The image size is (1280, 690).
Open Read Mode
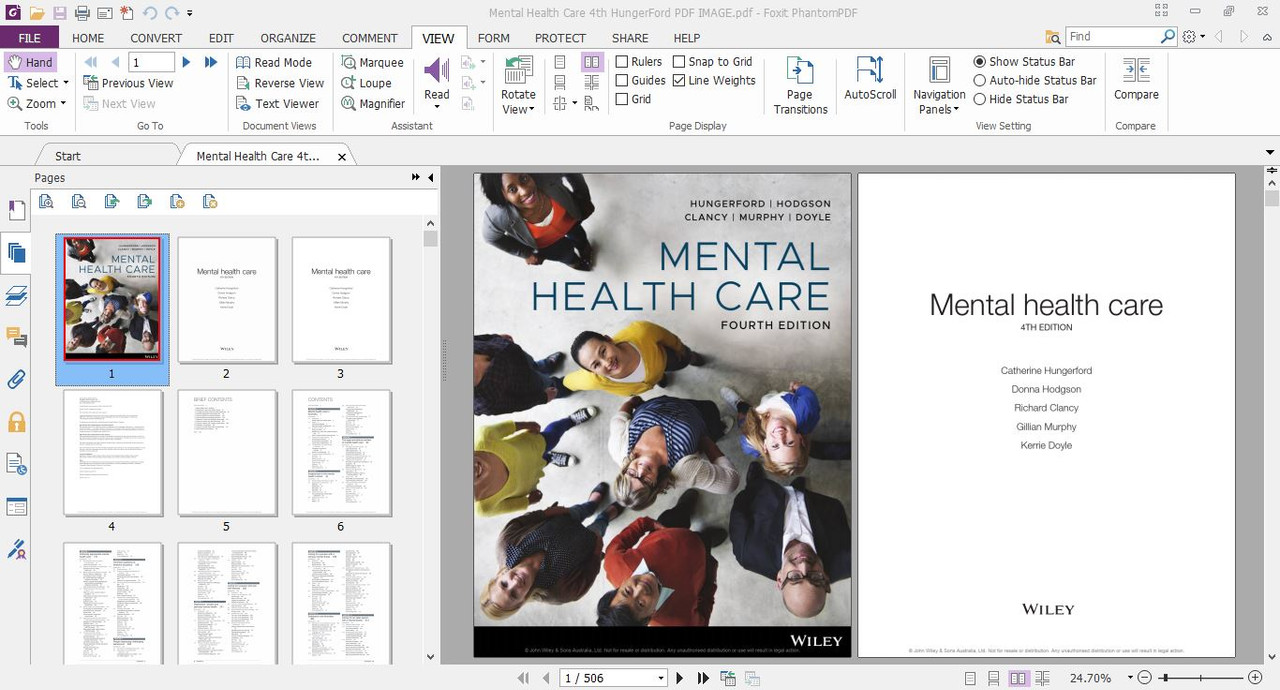click(274, 62)
